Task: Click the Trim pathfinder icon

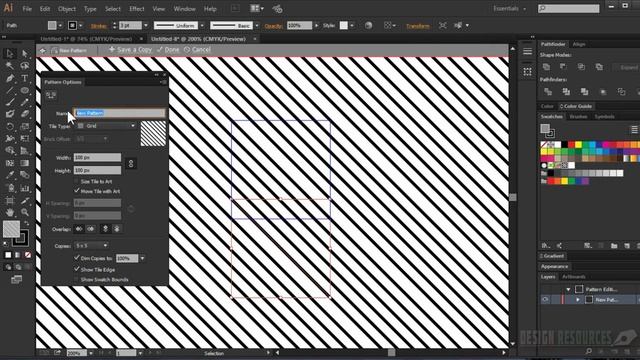Action: click(x=566, y=92)
